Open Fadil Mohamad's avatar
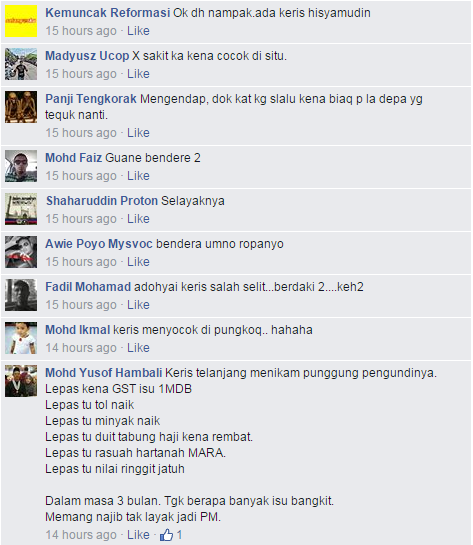The image size is (473, 545). pyautogui.click(x=21, y=295)
